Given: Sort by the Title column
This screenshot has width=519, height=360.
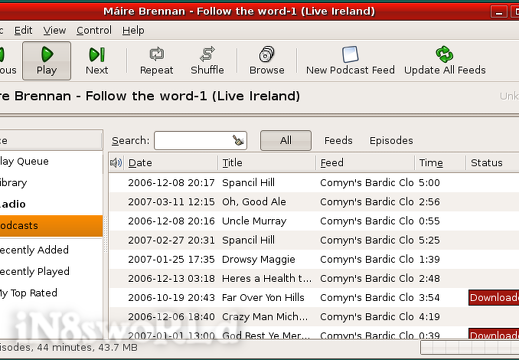Looking at the screenshot, I should (267, 163).
